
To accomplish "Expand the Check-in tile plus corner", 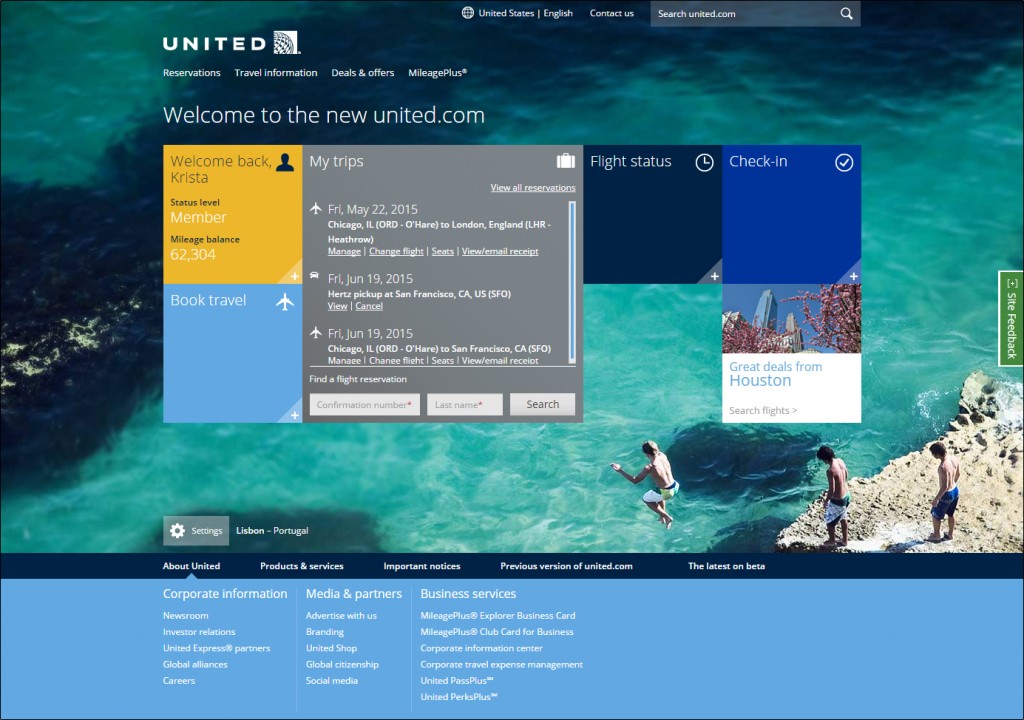I will pos(853,276).
